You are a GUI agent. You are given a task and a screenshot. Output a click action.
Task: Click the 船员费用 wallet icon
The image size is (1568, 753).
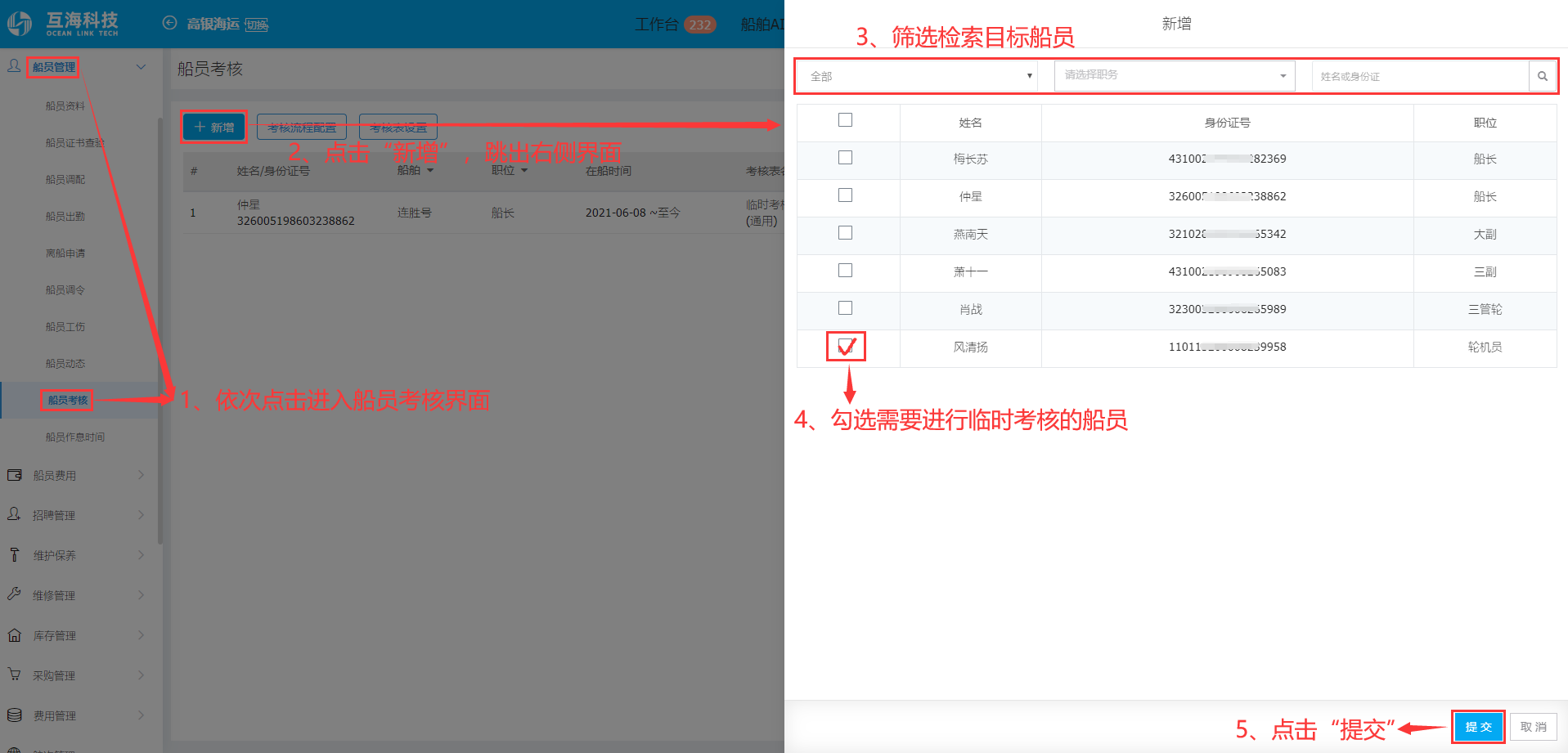15,474
